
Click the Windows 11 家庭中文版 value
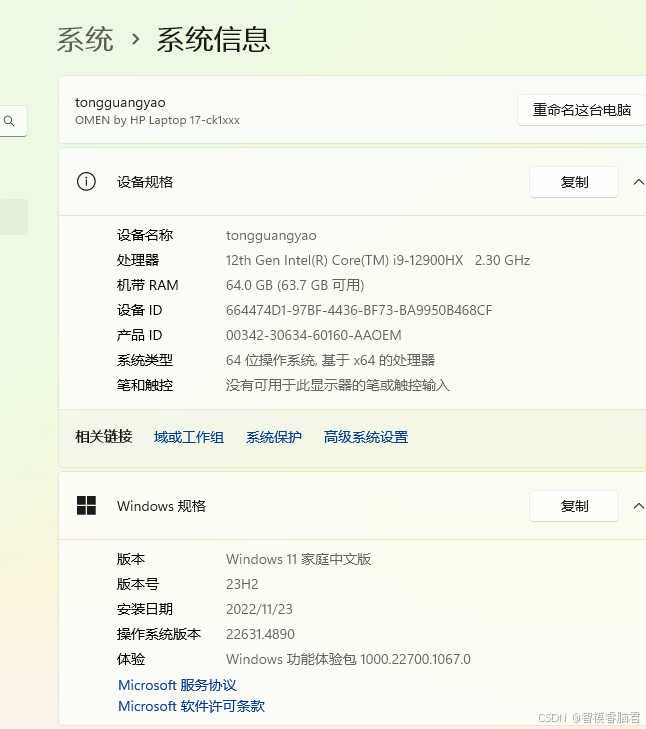pyautogui.click(x=298, y=559)
